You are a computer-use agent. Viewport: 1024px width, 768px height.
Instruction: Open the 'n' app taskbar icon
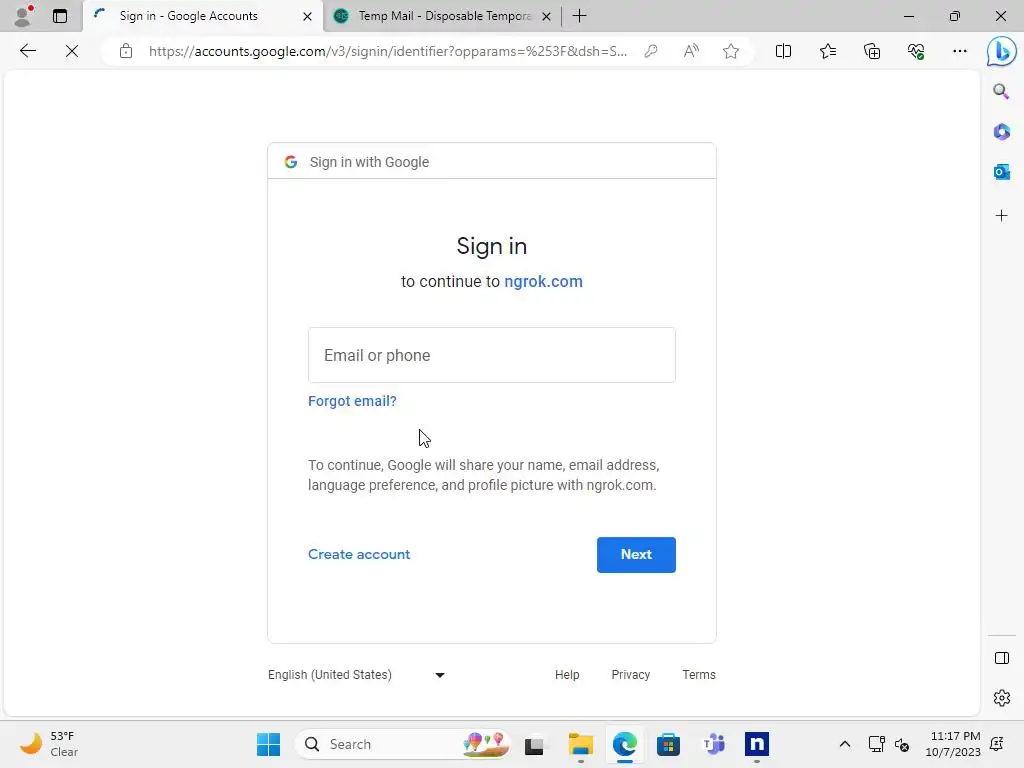(x=757, y=744)
